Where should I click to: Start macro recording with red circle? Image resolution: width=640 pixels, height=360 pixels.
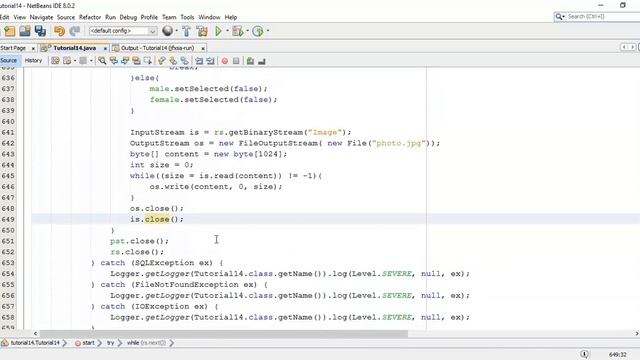click(x=224, y=61)
